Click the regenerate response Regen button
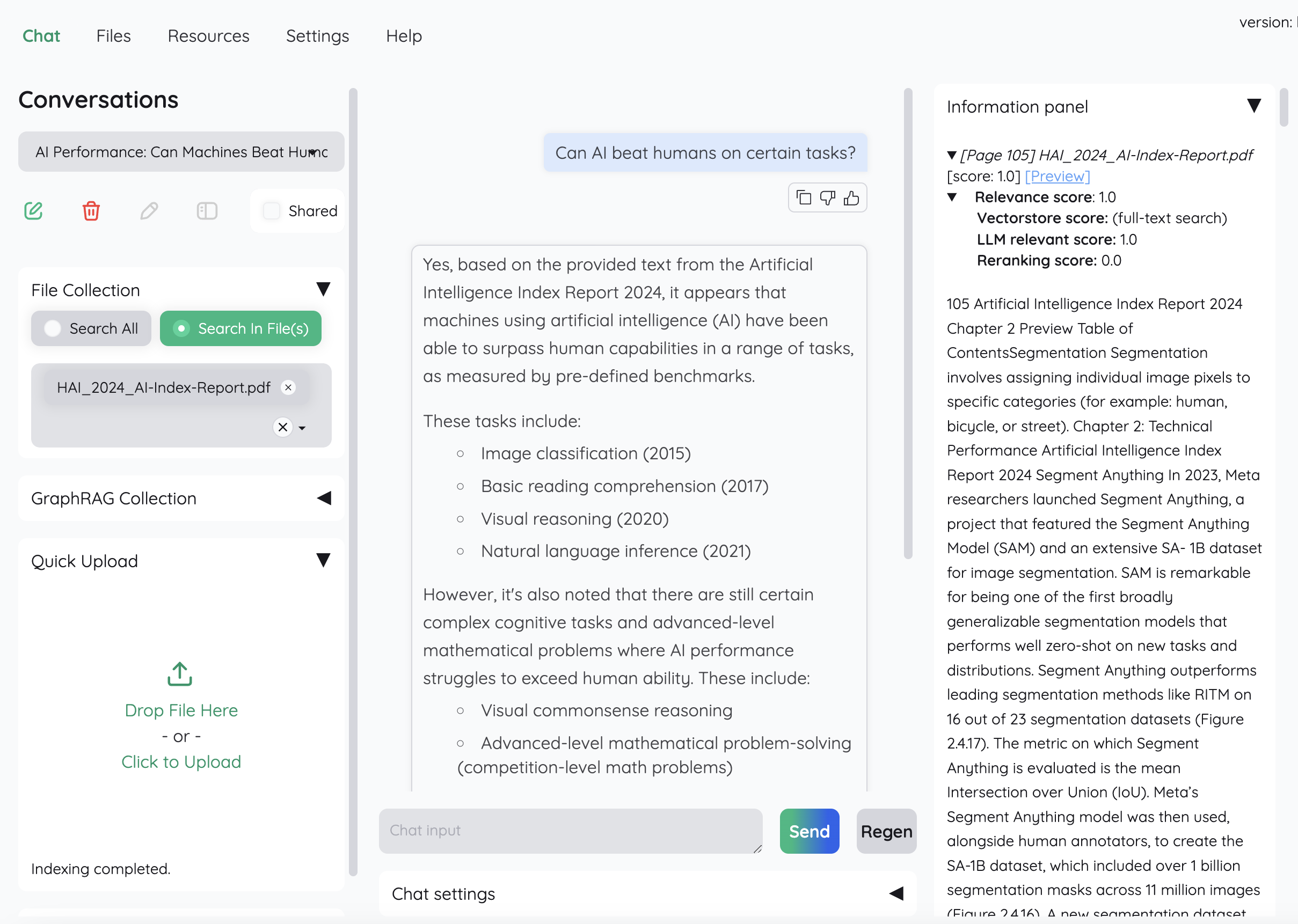This screenshot has width=1298, height=924. [x=887, y=831]
